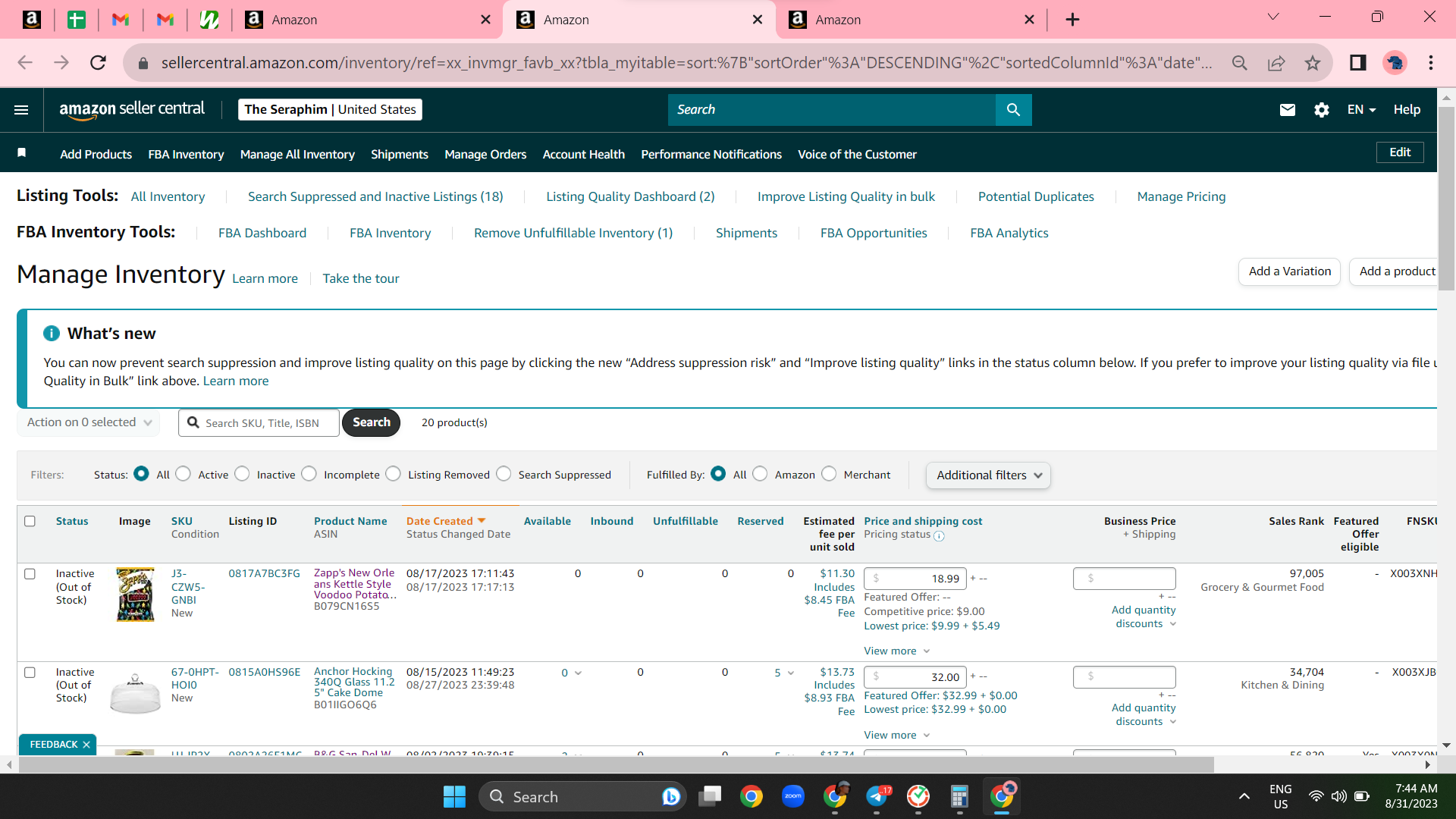1456x819 pixels.
Task: Open Manage Orders in the favorites bar
Action: 485,154
